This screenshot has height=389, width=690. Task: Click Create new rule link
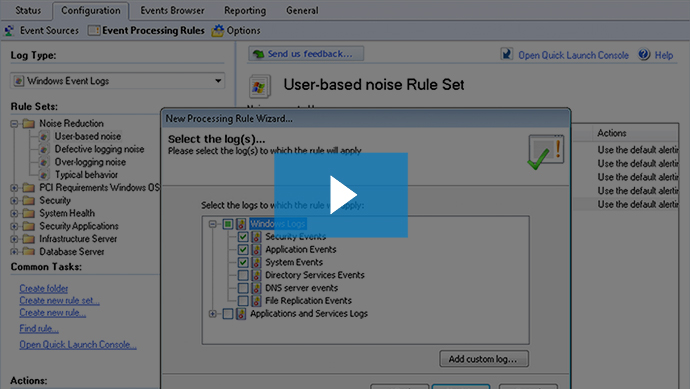coord(52,312)
